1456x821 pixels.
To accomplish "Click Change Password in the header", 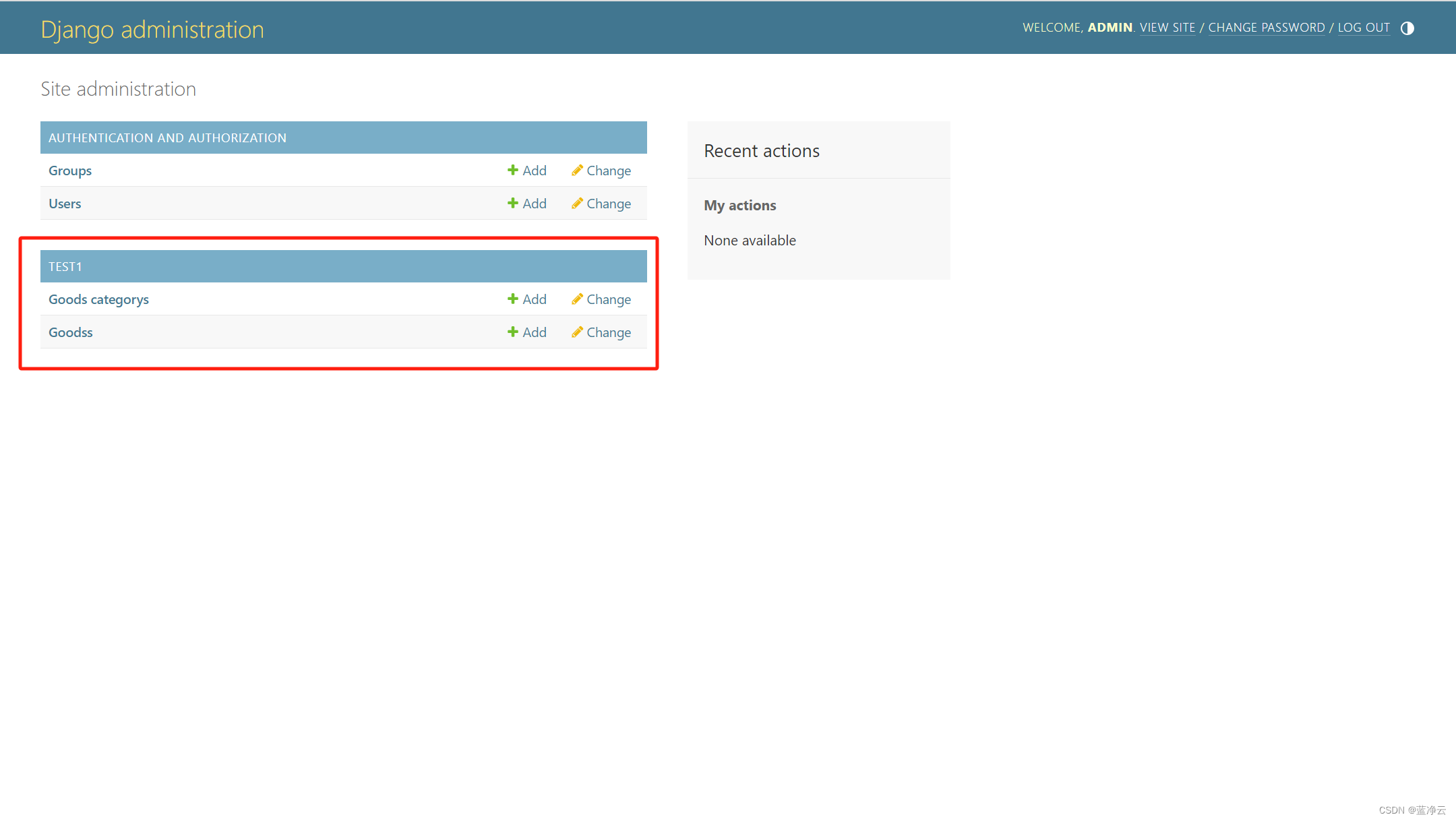I will [1266, 28].
